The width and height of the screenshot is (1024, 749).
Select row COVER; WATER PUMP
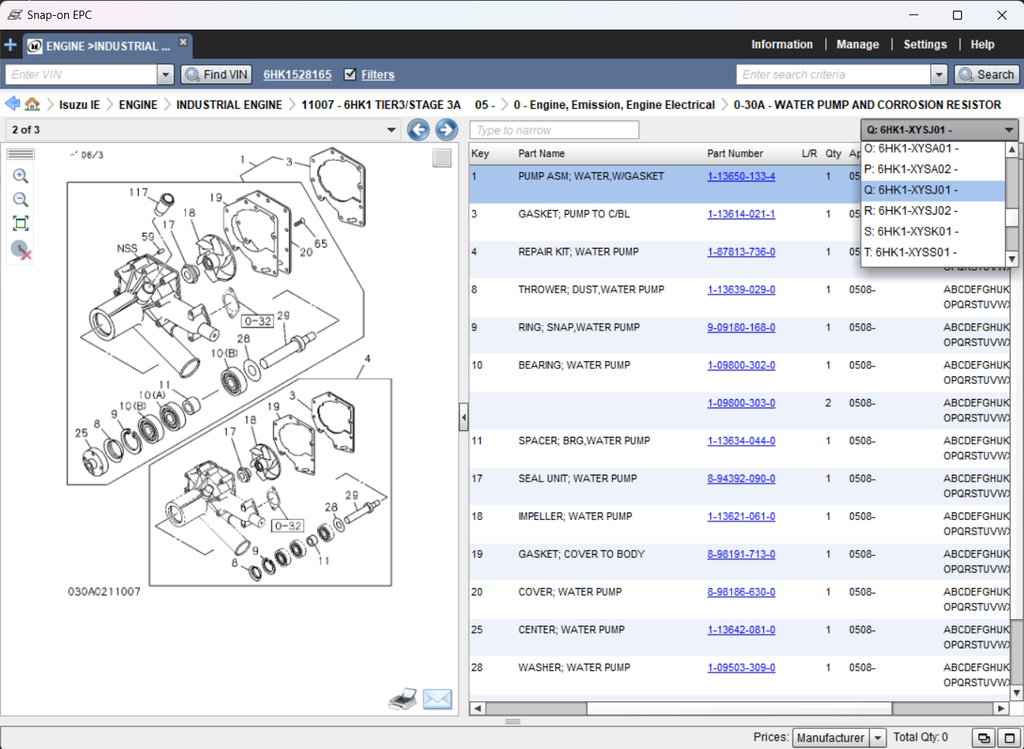pyautogui.click(x=739, y=599)
